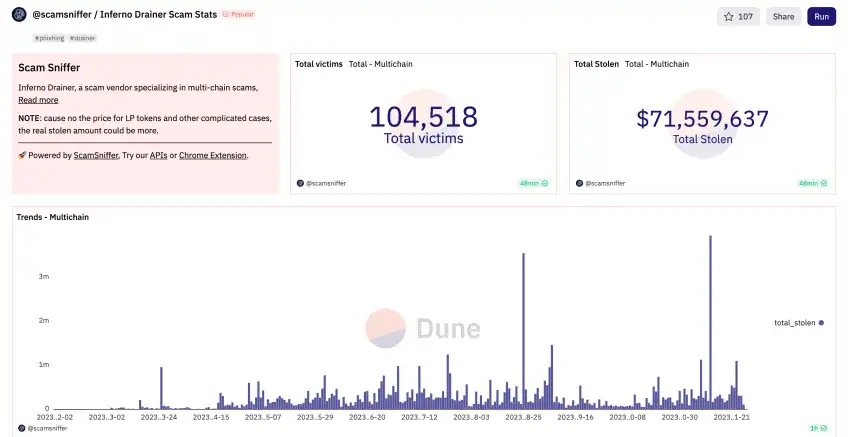Click avatar icon in Total victims panel footer
848x437 pixels.
(300, 183)
